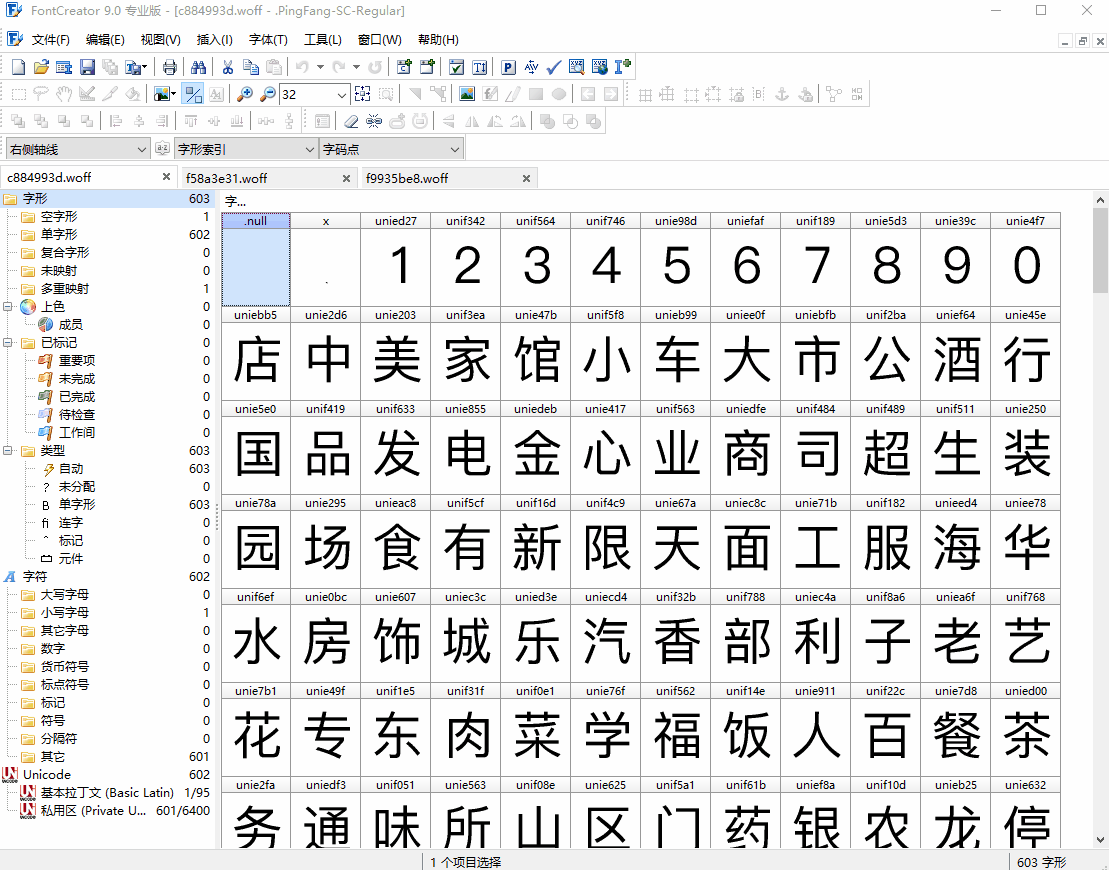The image size is (1109, 870).
Task: Select the 标点符号 folder
Action: pos(64,685)
